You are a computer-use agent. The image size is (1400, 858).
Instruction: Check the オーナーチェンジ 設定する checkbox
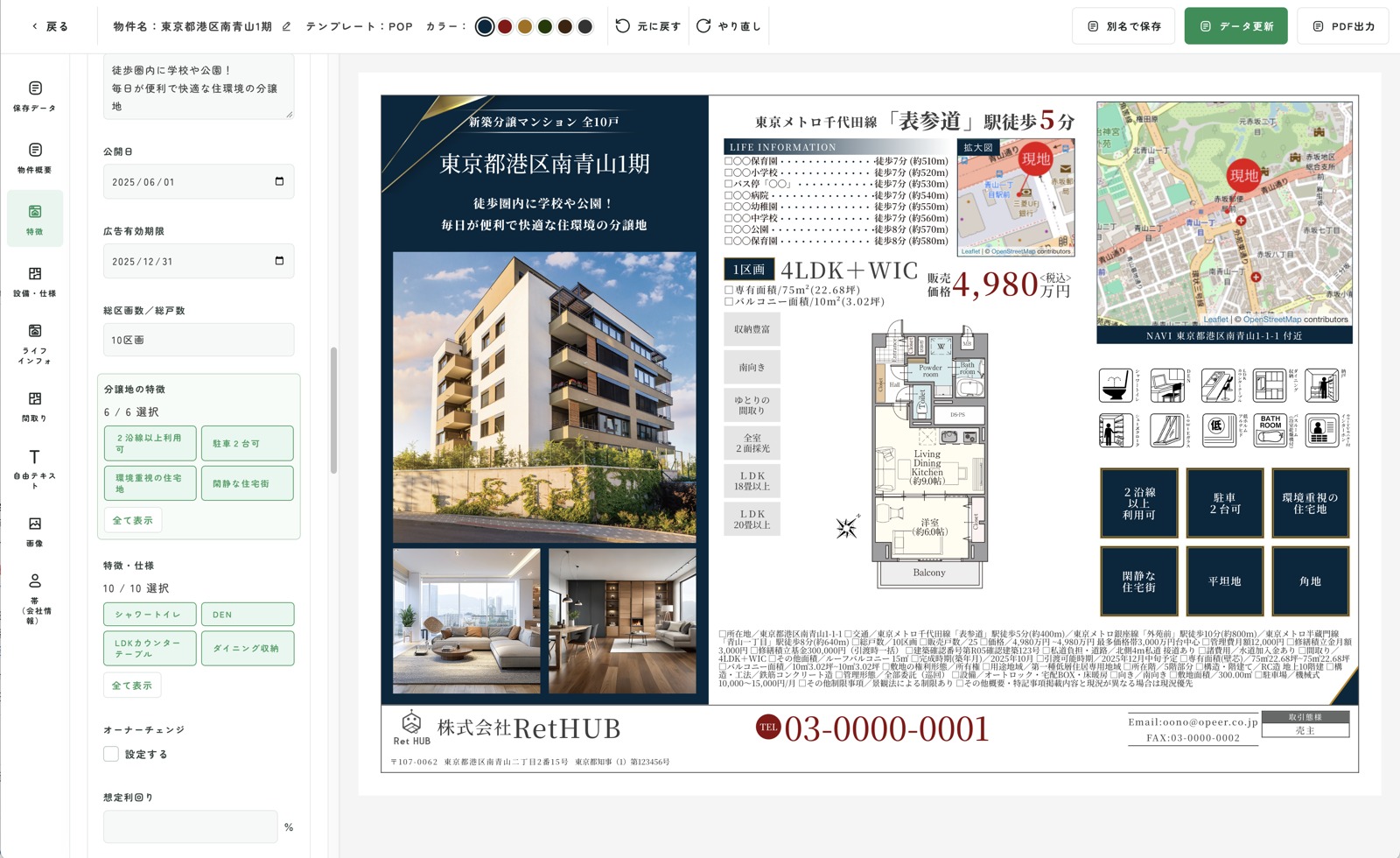tap(111, 754)
